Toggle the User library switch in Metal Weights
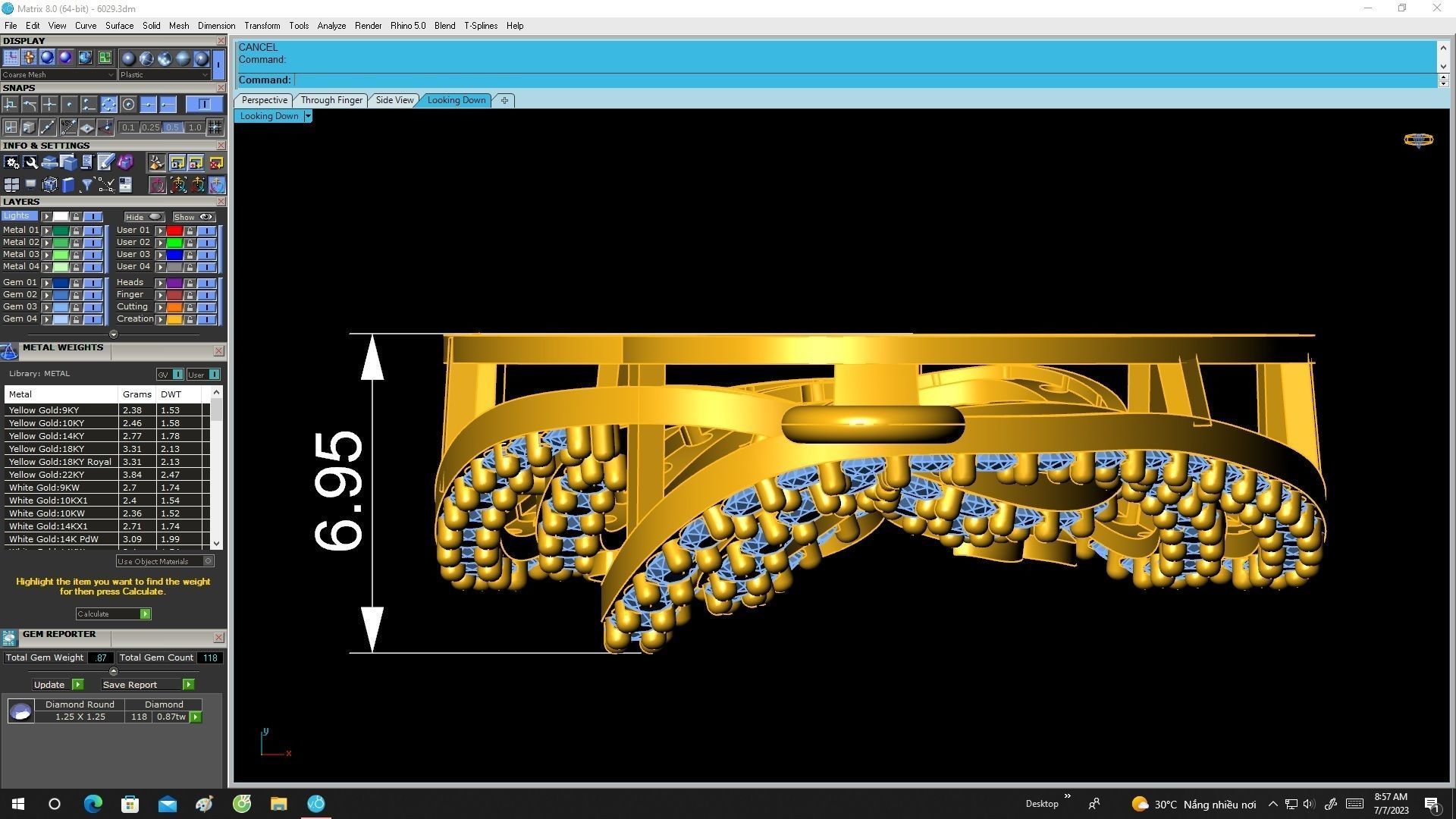This screenshot has height=819, width=1456. click(x=215, y=375)
